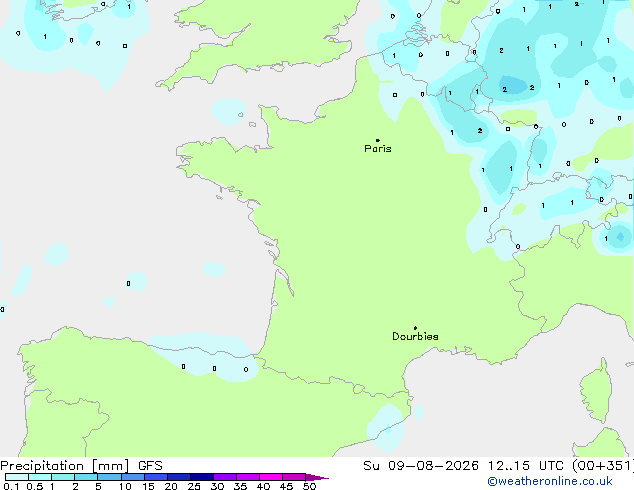Image resolution: width=634 pixels, height=490 pixels.
Task: Pick the 2–5 mm legend color swatch
Action: pos(86,477)
